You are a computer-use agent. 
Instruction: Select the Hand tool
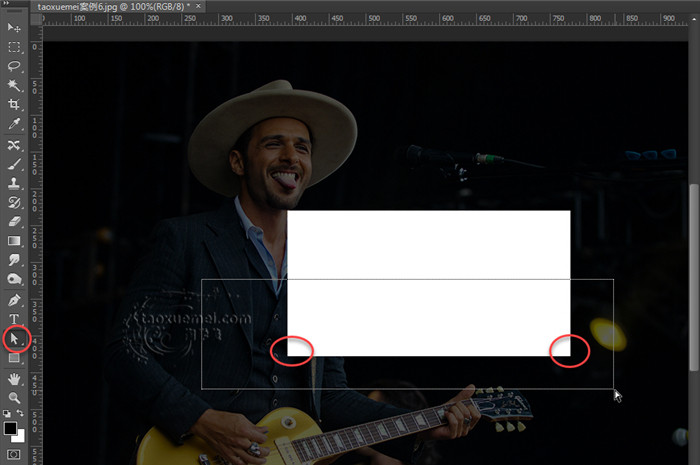point(14,379)
